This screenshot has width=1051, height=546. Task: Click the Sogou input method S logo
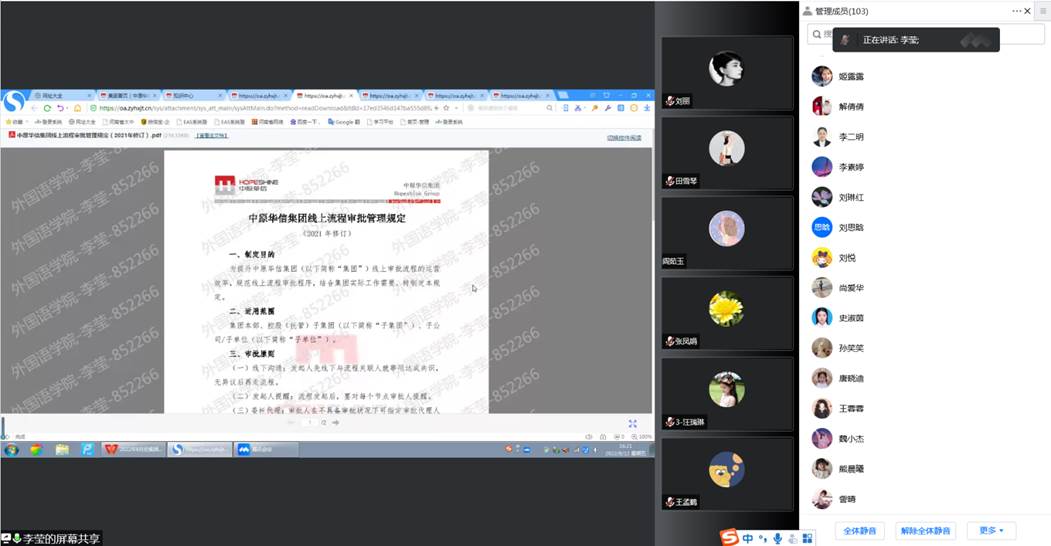pyautogui.click(x=729, y=538)
